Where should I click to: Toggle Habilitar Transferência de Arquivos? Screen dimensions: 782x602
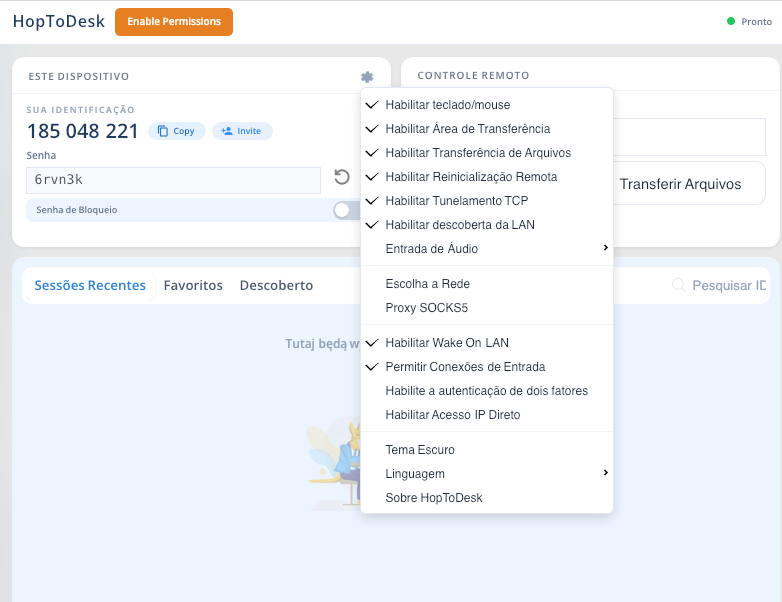[x=487, y=153]
